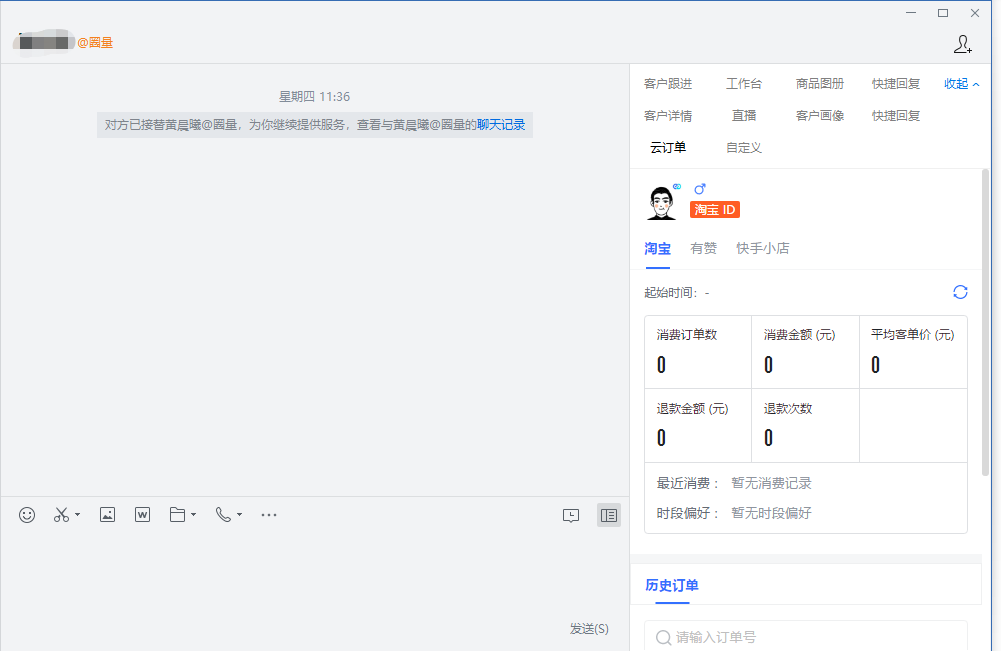Click the phone call icon

pyautogui.click(x=223, y=515)
